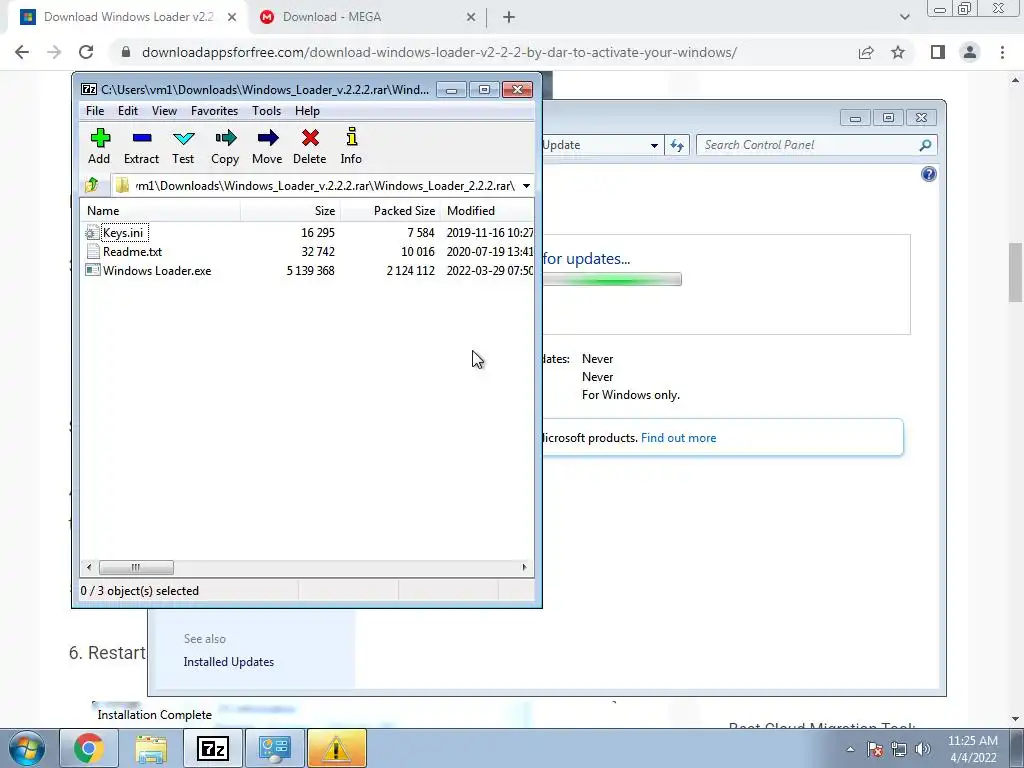The image size is (1024, 768).
Task: Click the 0 / 3 object(s) selected status
Action: [140, 591]
